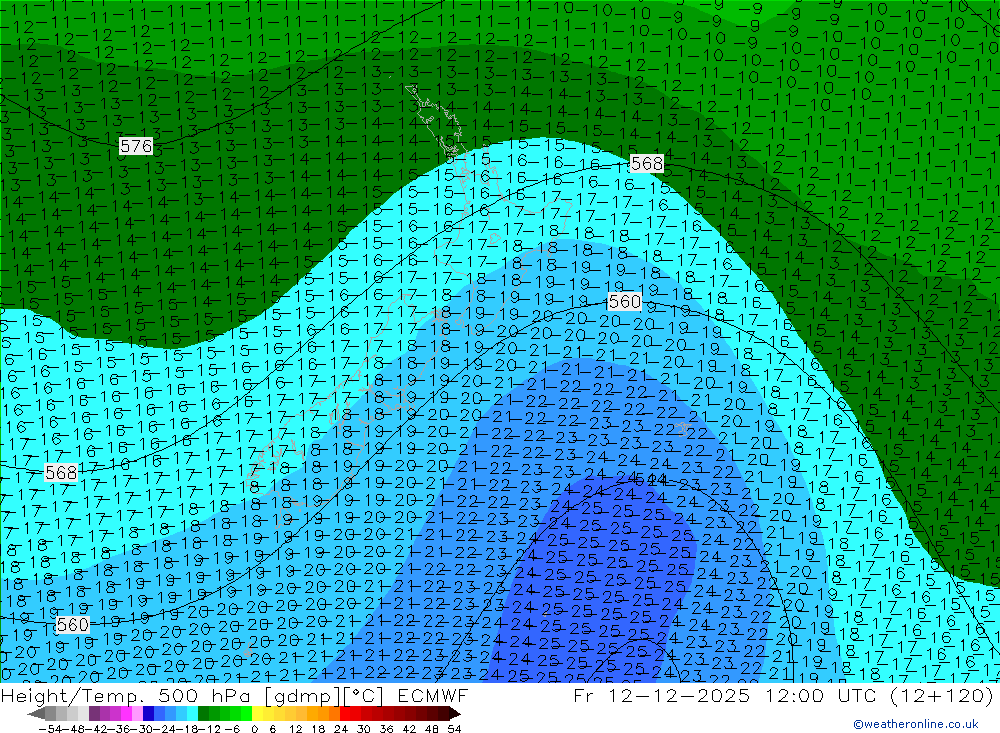1000x733 pixels.
Task: Select the 560 contour label in the map center
Action: (x=624, y=301)
